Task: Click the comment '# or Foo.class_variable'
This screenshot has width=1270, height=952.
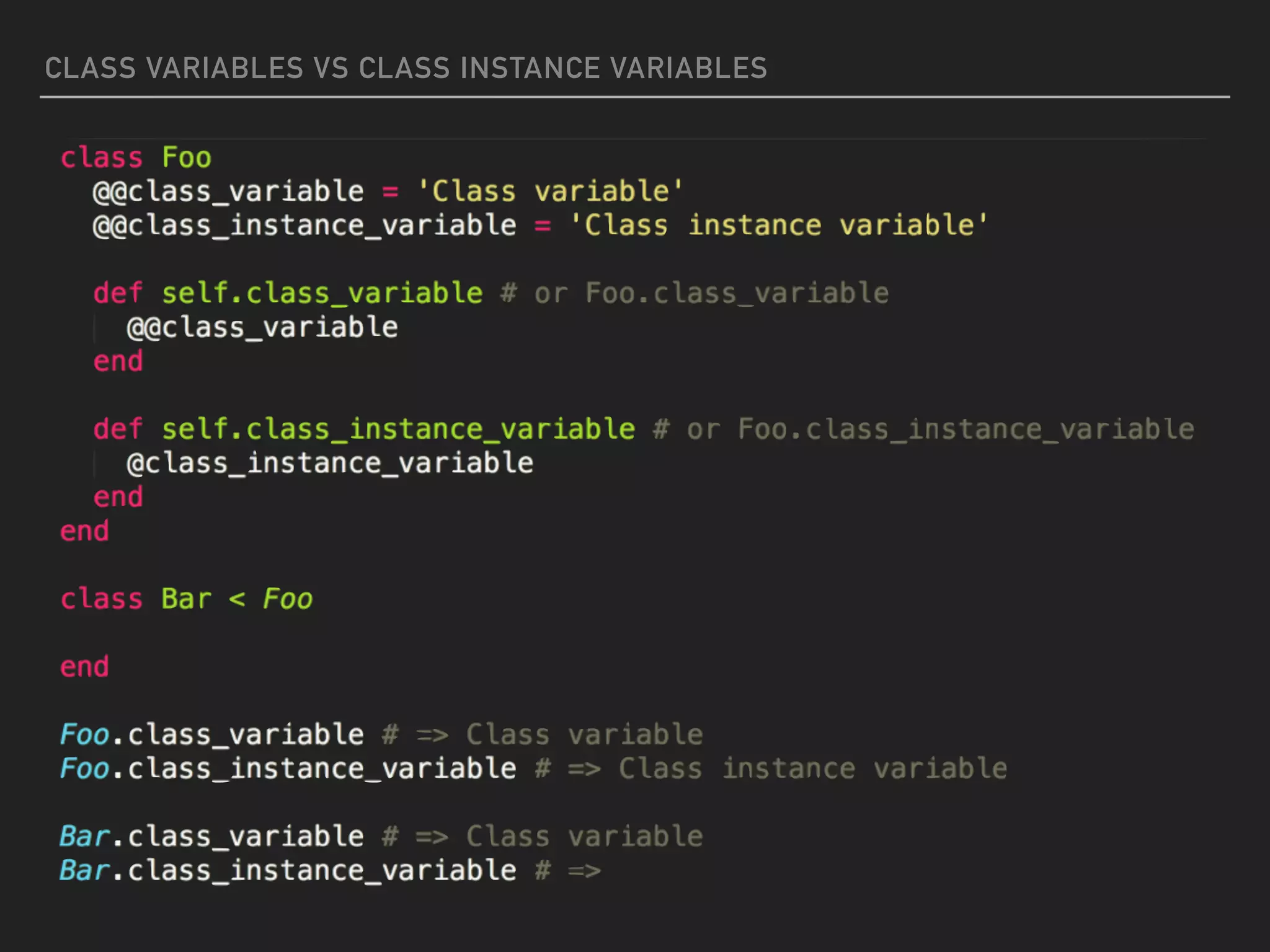Action: tap(695, 293)
